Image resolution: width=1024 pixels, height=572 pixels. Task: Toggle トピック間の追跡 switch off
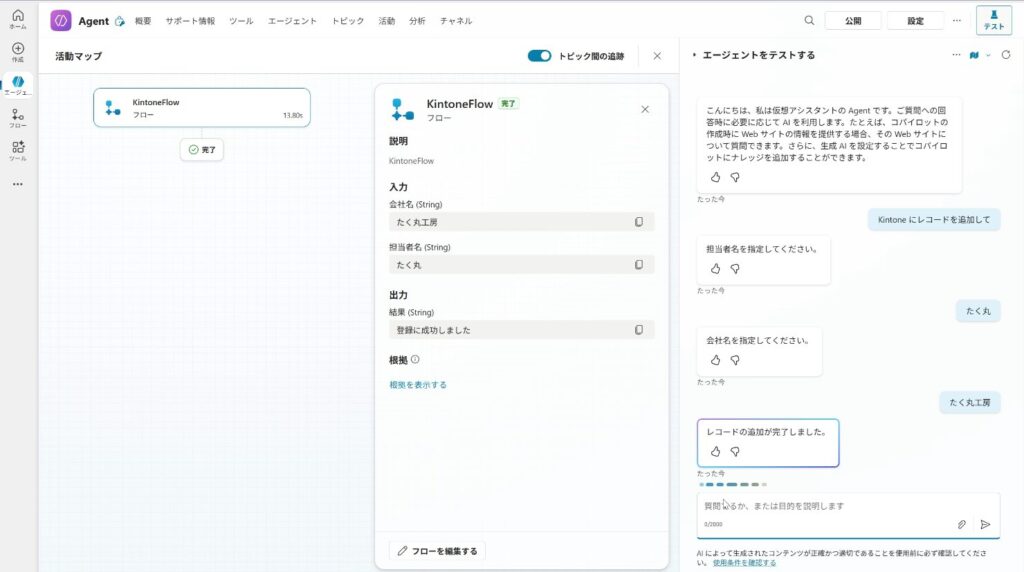pyautogui.click(x=539, y=56)
